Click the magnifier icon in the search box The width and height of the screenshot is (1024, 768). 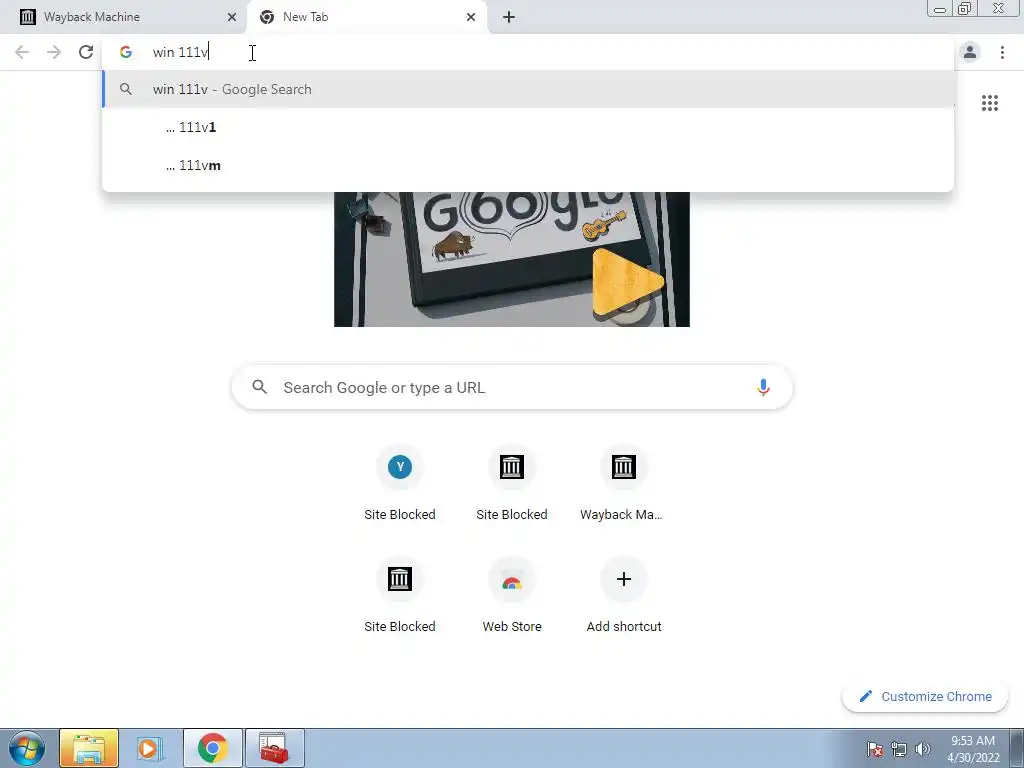coord(260,387)
